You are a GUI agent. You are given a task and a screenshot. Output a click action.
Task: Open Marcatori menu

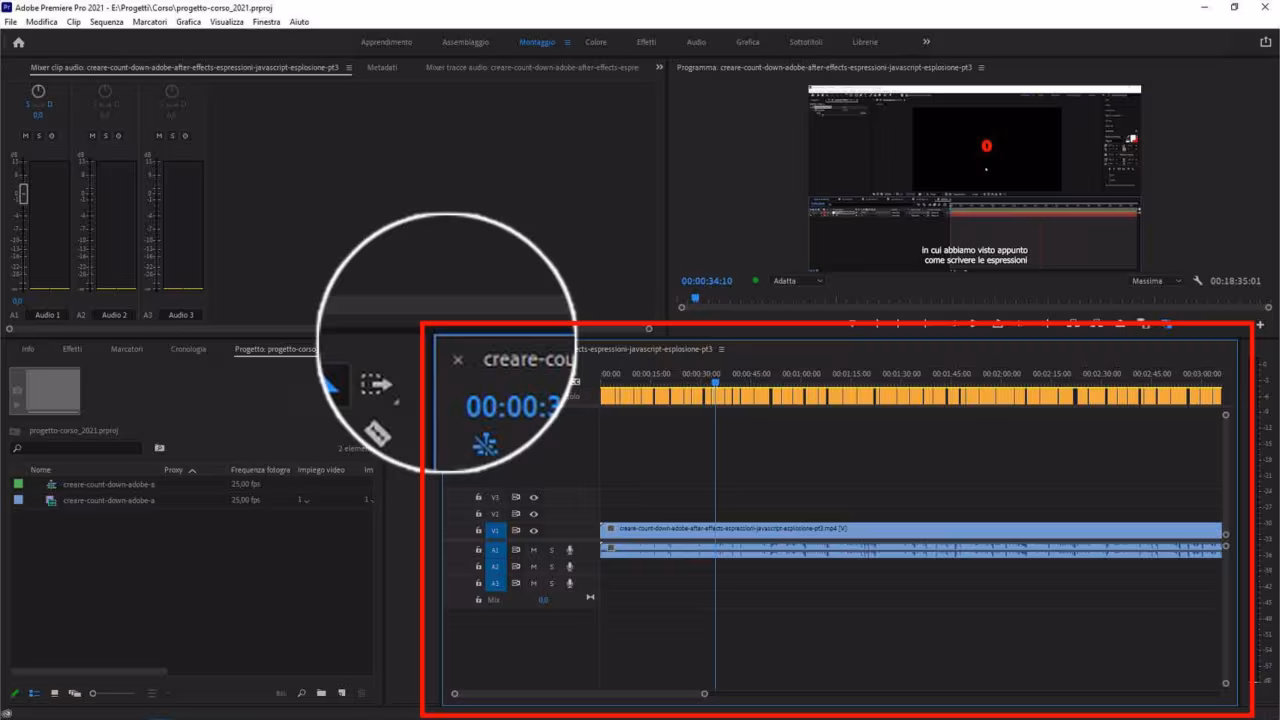point(150,21)
